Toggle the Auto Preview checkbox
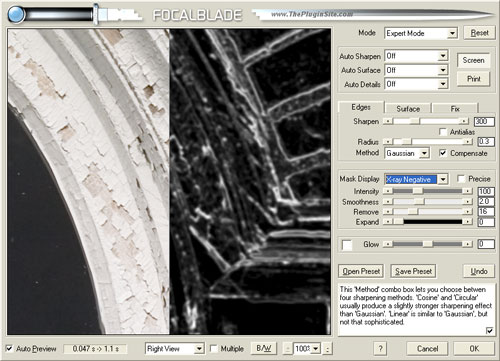This screenshot has width=500, height=361. [9, 349]
